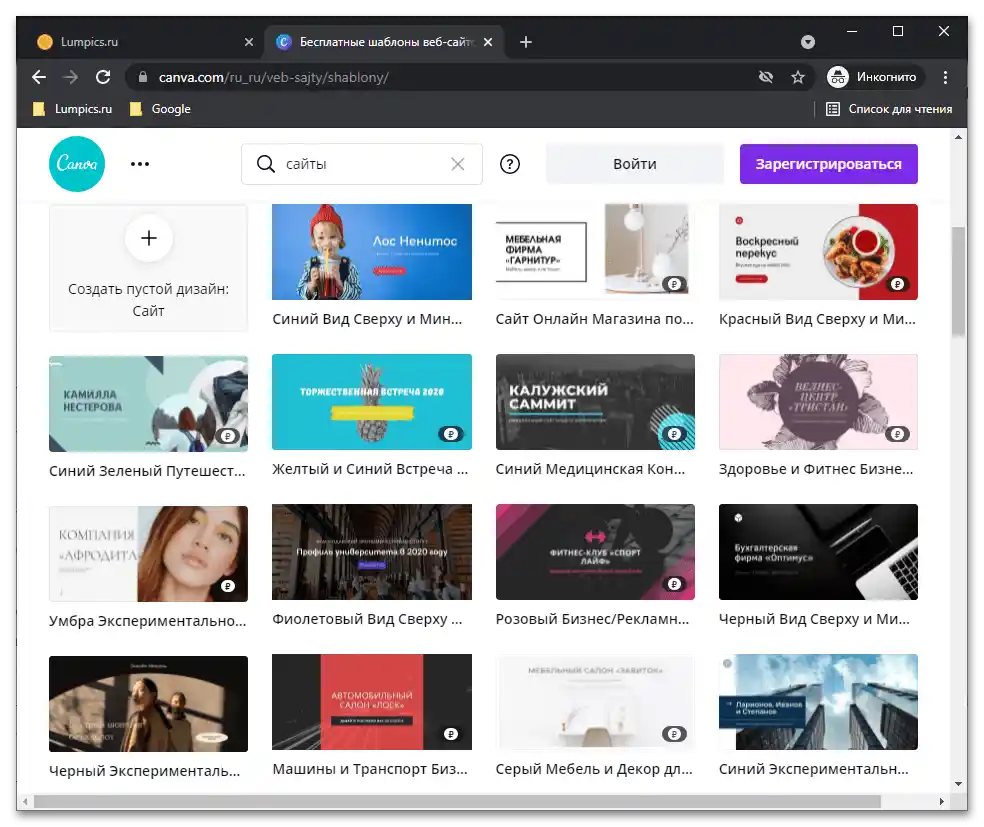Open the Lumpics.ru bookmark folder

[x=72, y=109]
